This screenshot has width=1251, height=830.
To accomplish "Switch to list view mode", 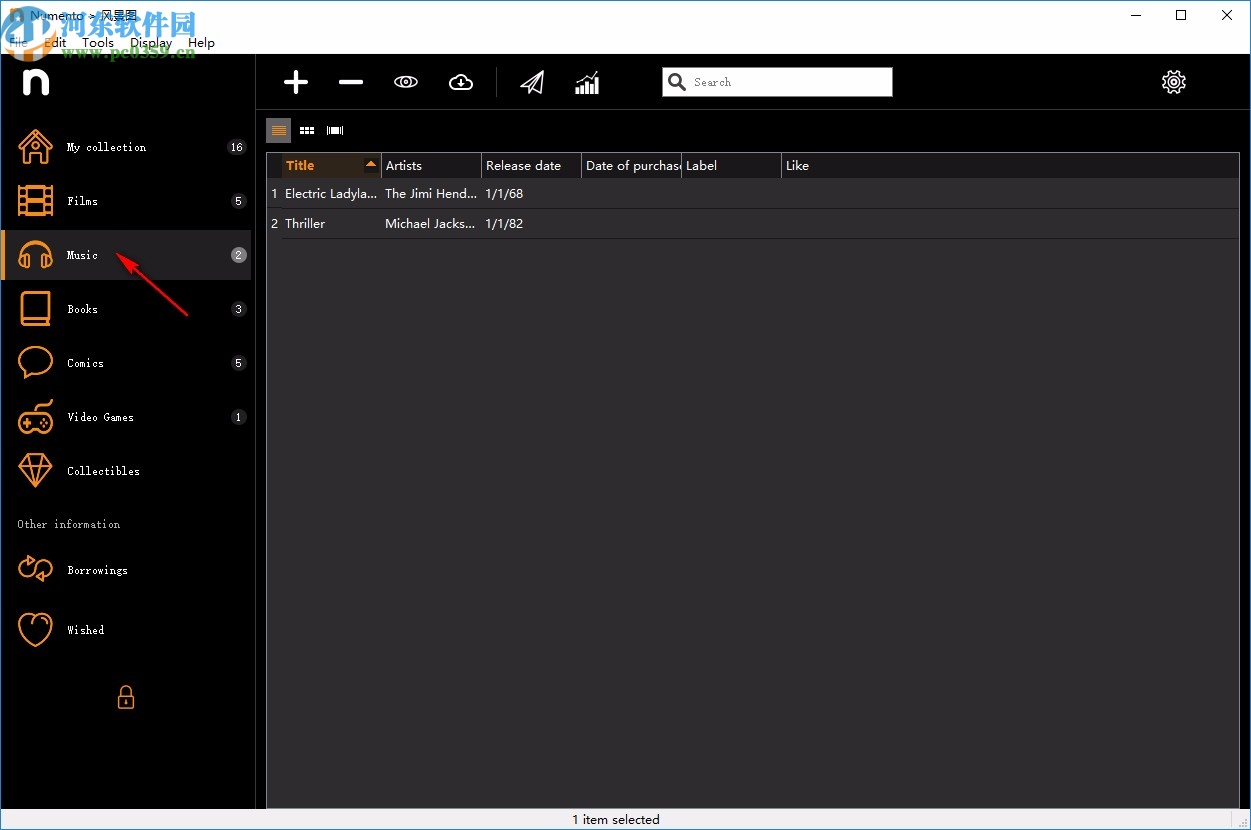I will pyautogui.click(x=279, y=130).
